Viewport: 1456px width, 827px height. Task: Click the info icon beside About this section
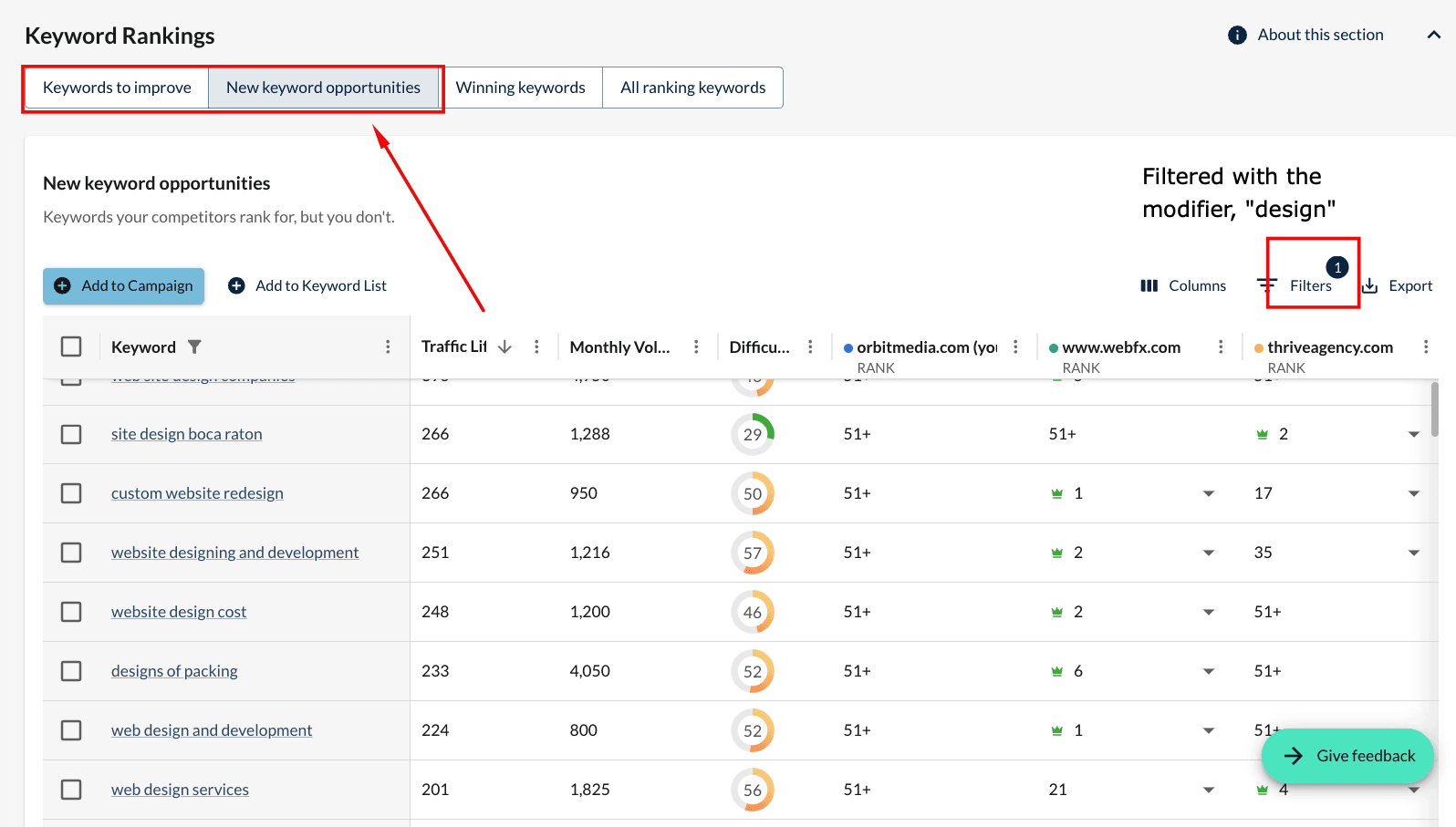(x=1237, y=35)
